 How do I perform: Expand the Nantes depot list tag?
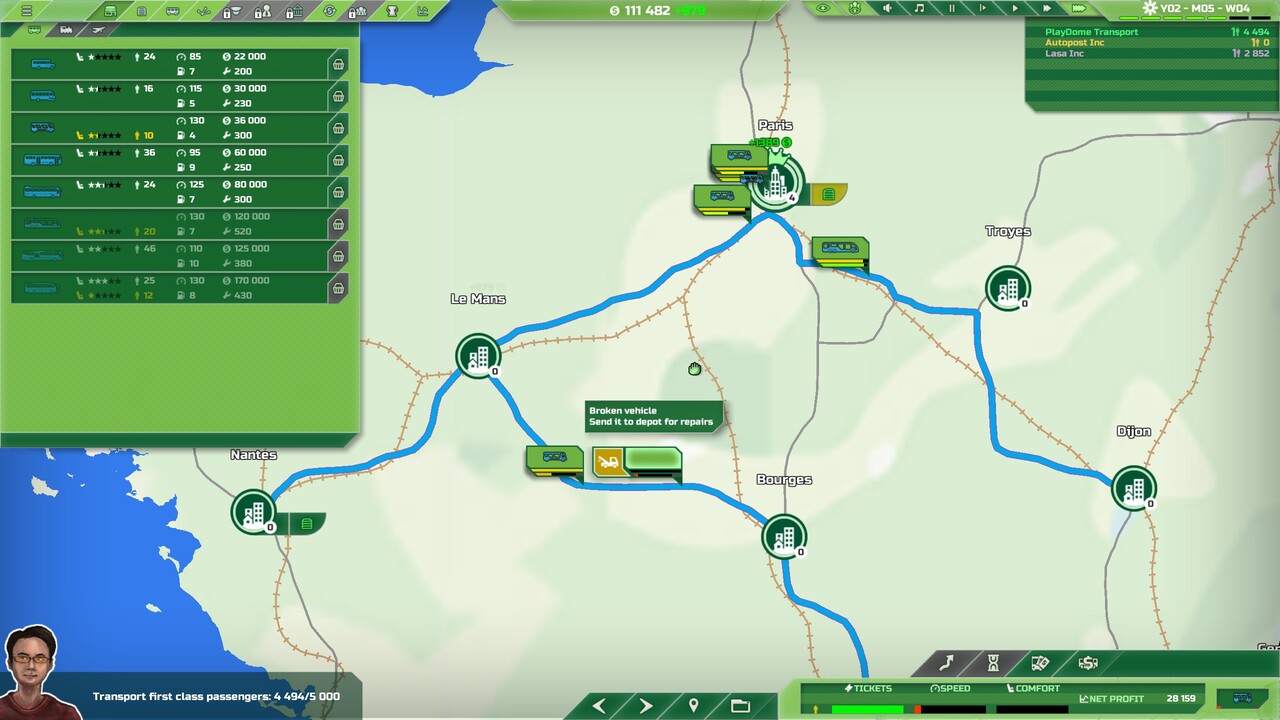(x=307, y=523)
